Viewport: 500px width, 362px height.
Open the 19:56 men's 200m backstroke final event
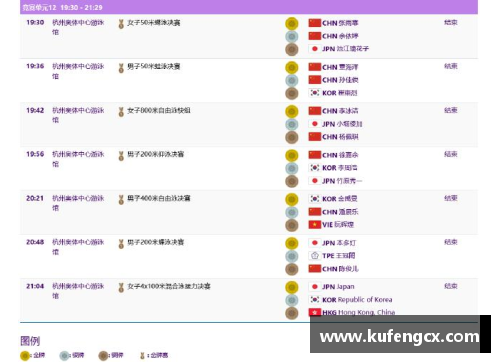[x=155, y=154]
